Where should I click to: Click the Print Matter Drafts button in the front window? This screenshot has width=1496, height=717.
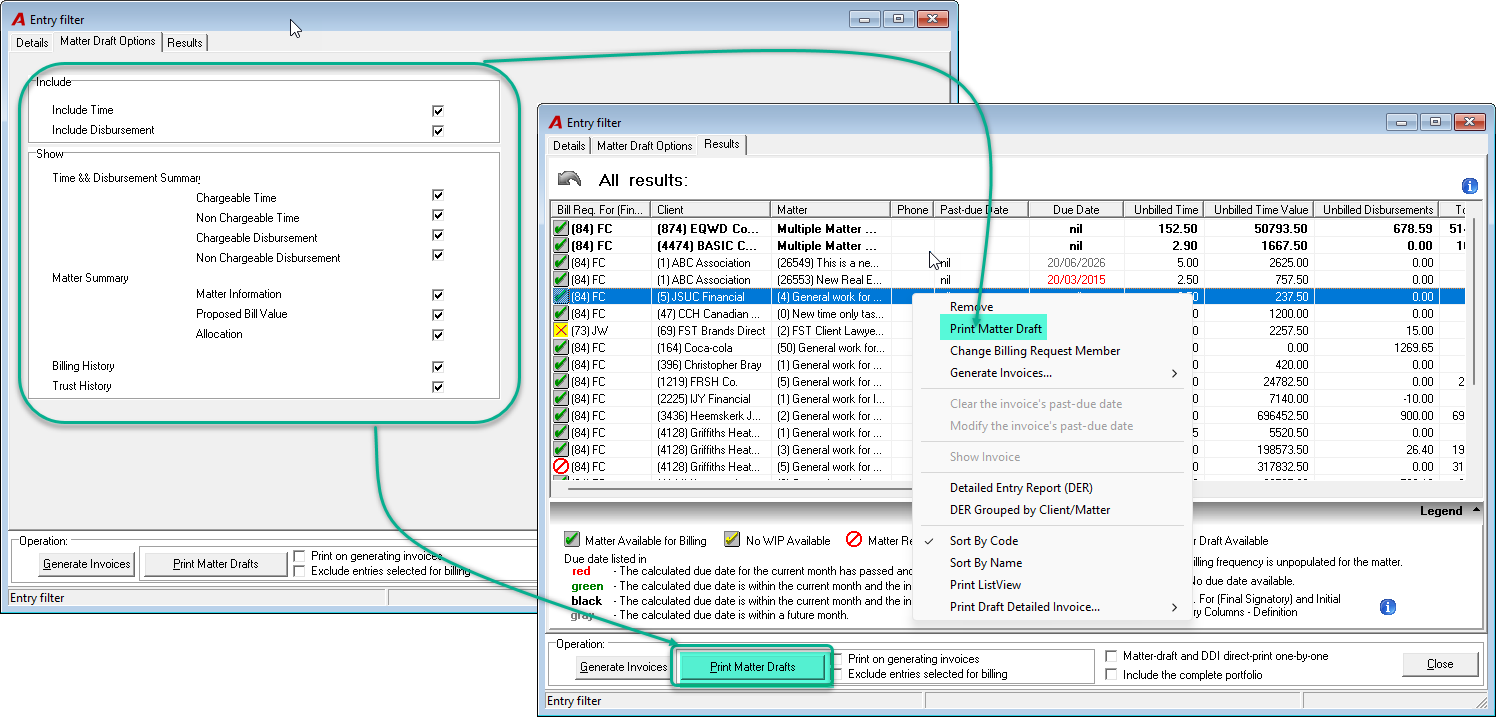(x=754, y=667)
